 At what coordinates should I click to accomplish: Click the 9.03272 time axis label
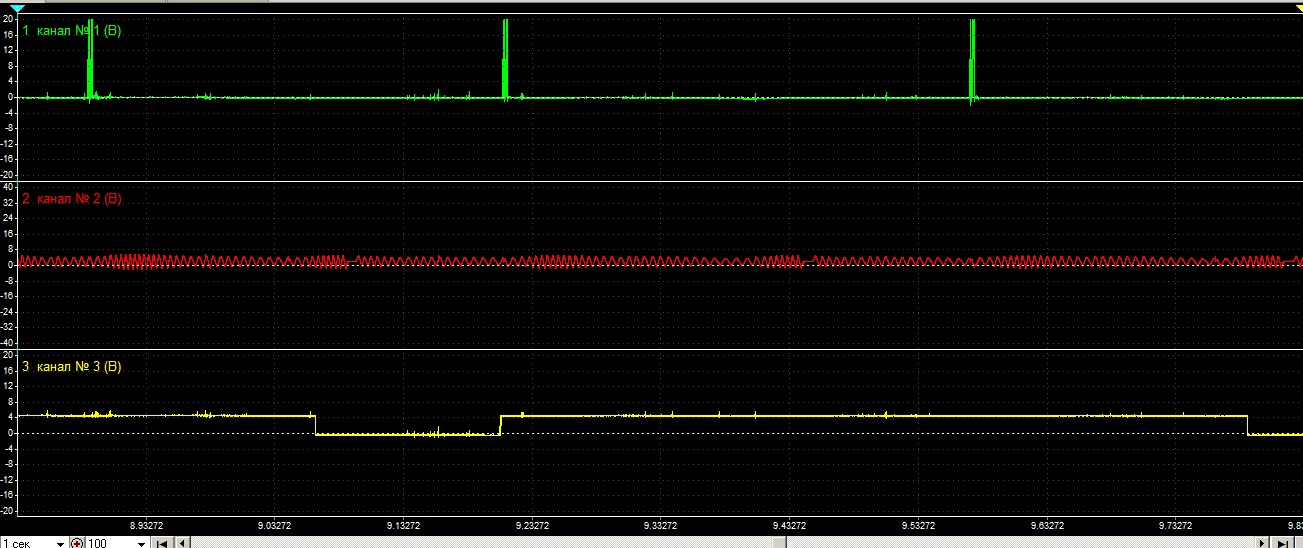click(x=274, y=524)
